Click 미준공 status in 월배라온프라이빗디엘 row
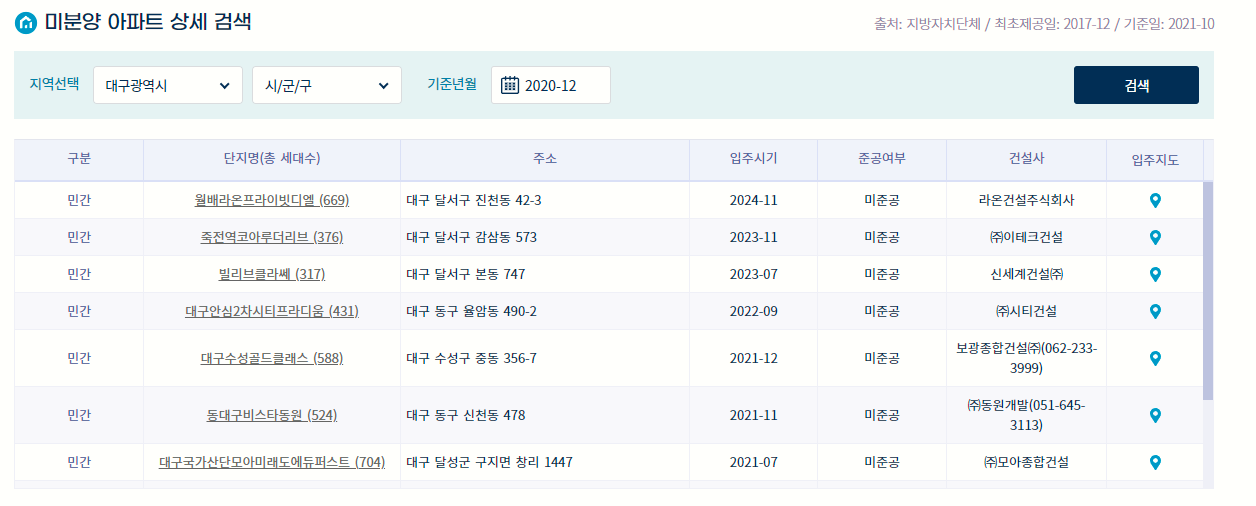Viewport: 1256px width, 506px height. click(882, 200)
